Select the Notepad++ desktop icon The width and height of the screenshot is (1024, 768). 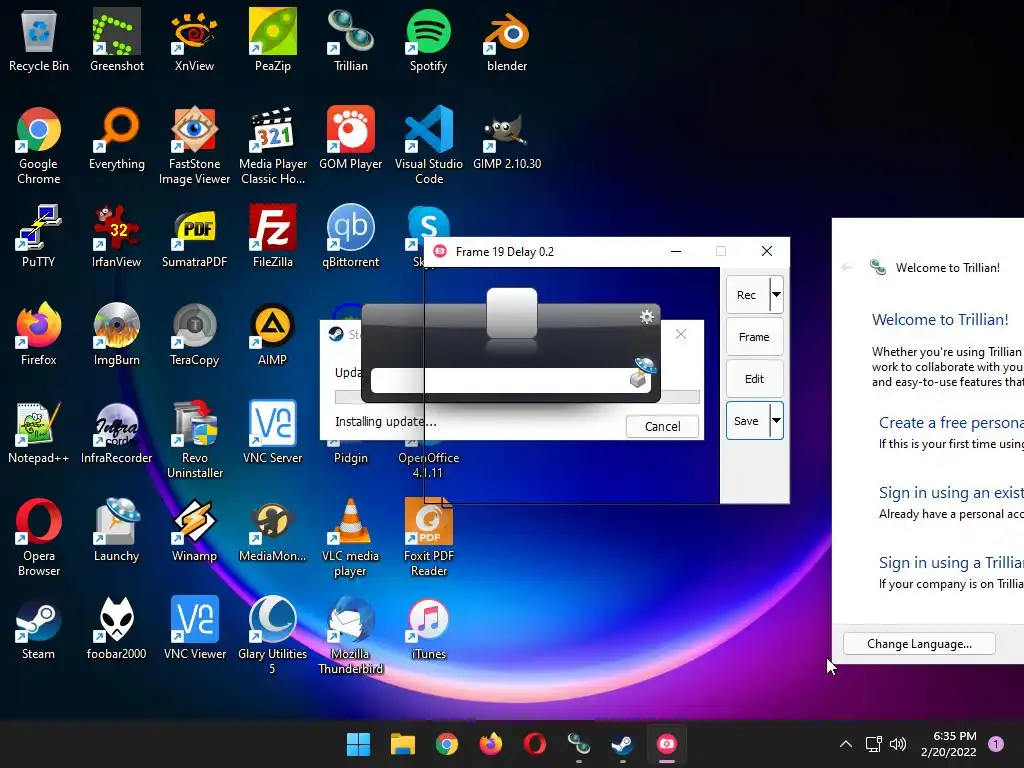pos(39,432)
